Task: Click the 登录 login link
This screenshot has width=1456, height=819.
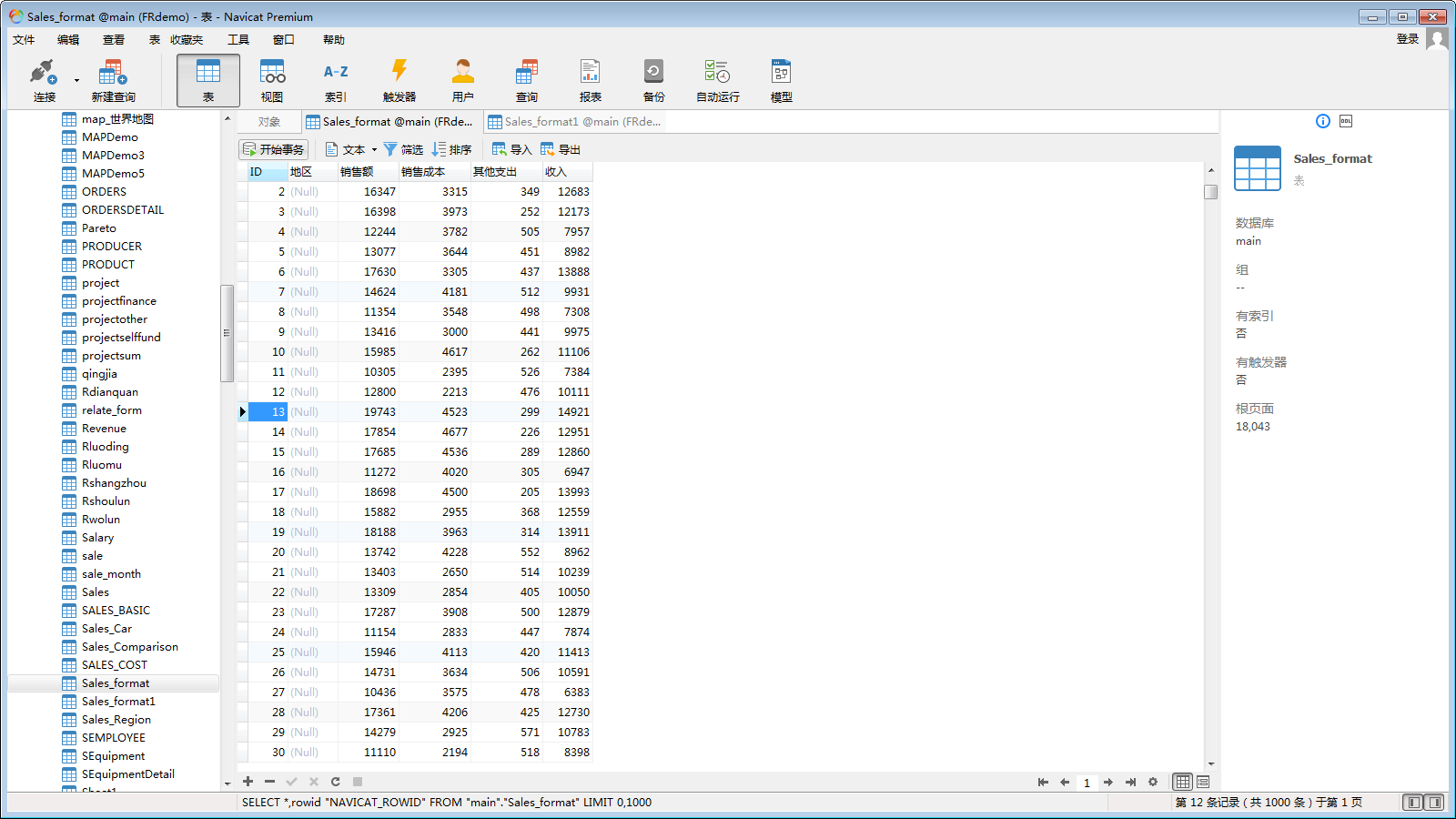Action: coord(1407,39)
